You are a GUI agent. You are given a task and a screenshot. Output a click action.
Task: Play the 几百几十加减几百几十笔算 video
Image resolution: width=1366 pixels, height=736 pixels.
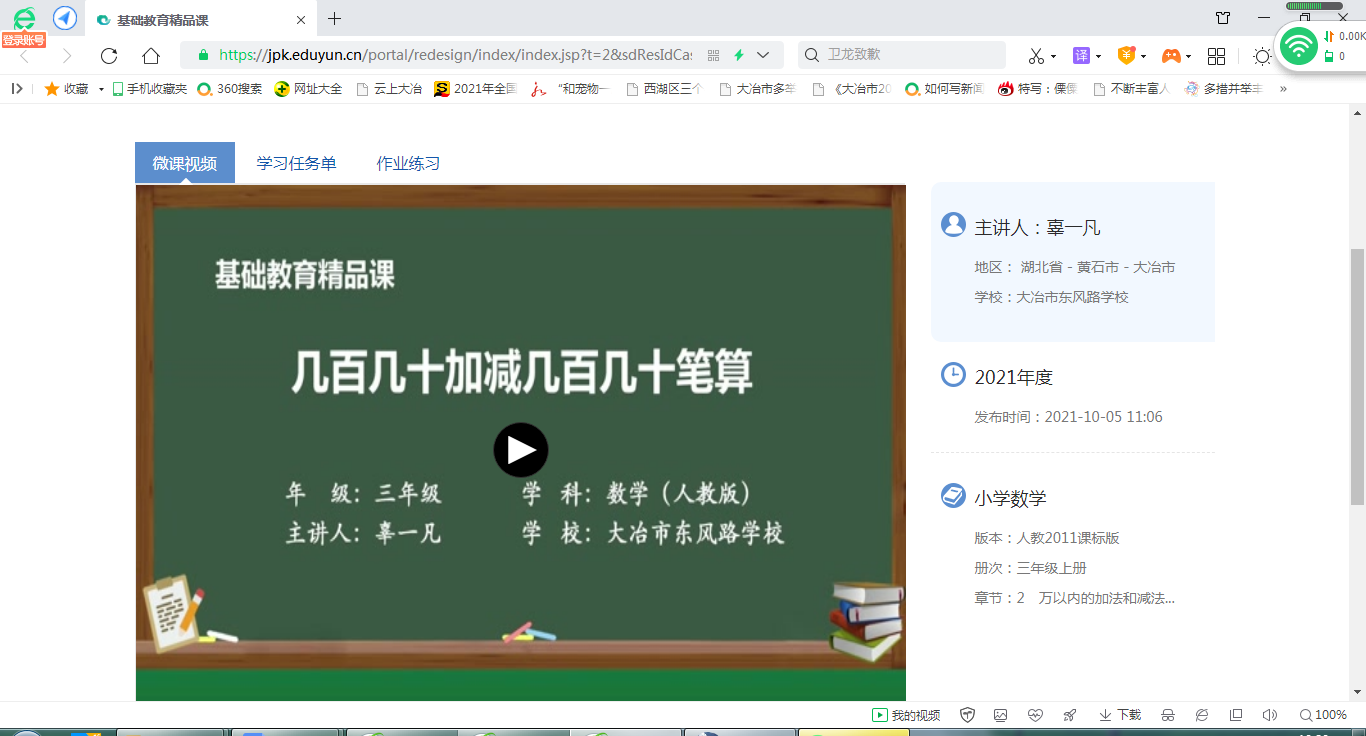(x=520, y=450)
